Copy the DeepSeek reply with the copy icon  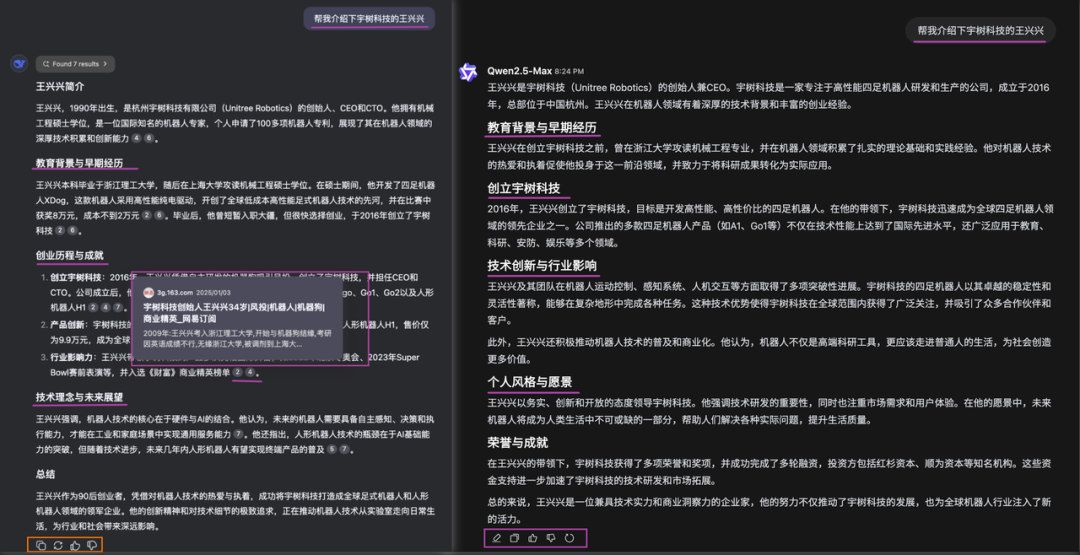41,545
